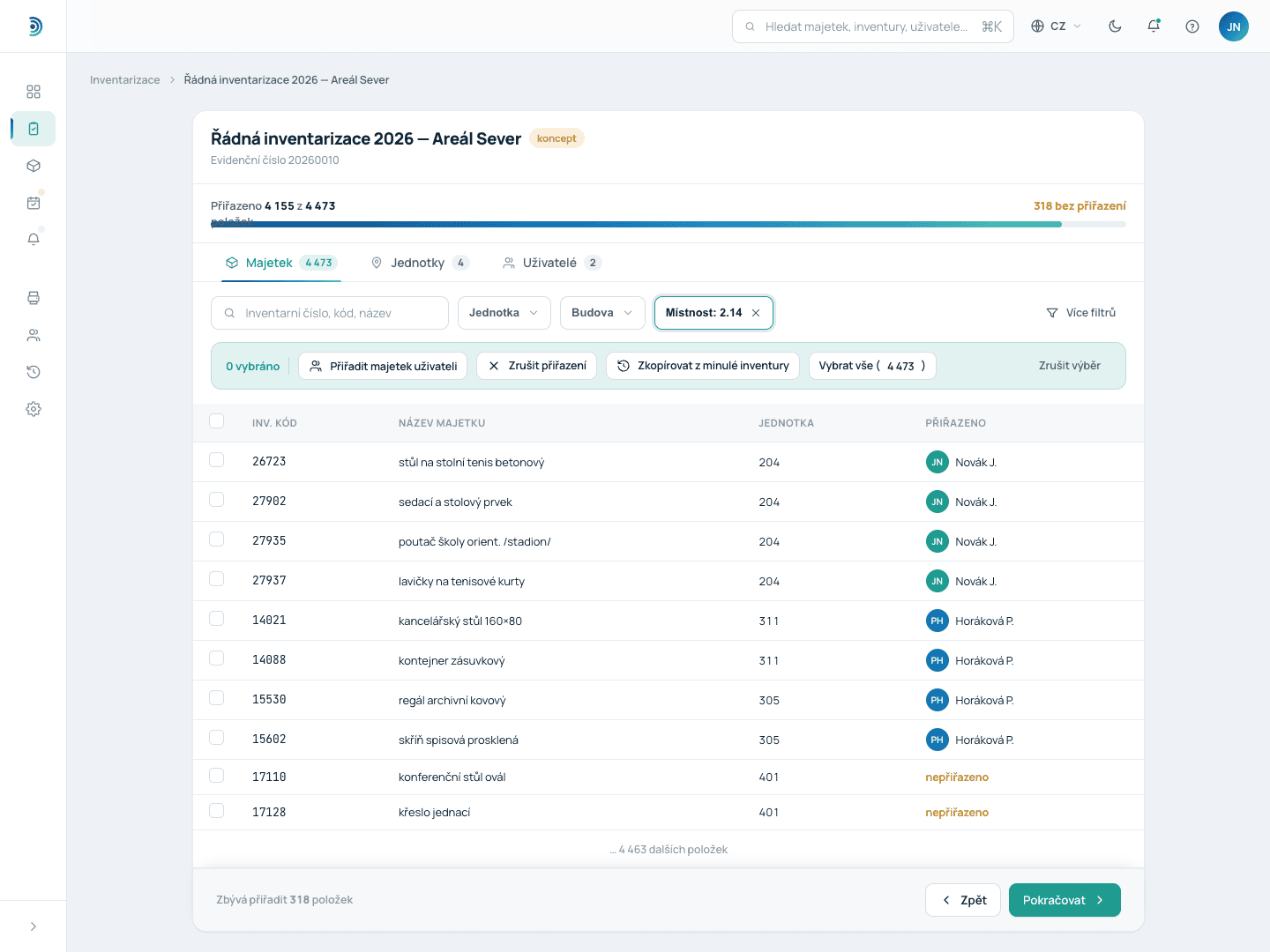Viewport: 1270px width, 952px height.
Task: Open the calendar icon in sidebar
Action: [x=34, y=203]
